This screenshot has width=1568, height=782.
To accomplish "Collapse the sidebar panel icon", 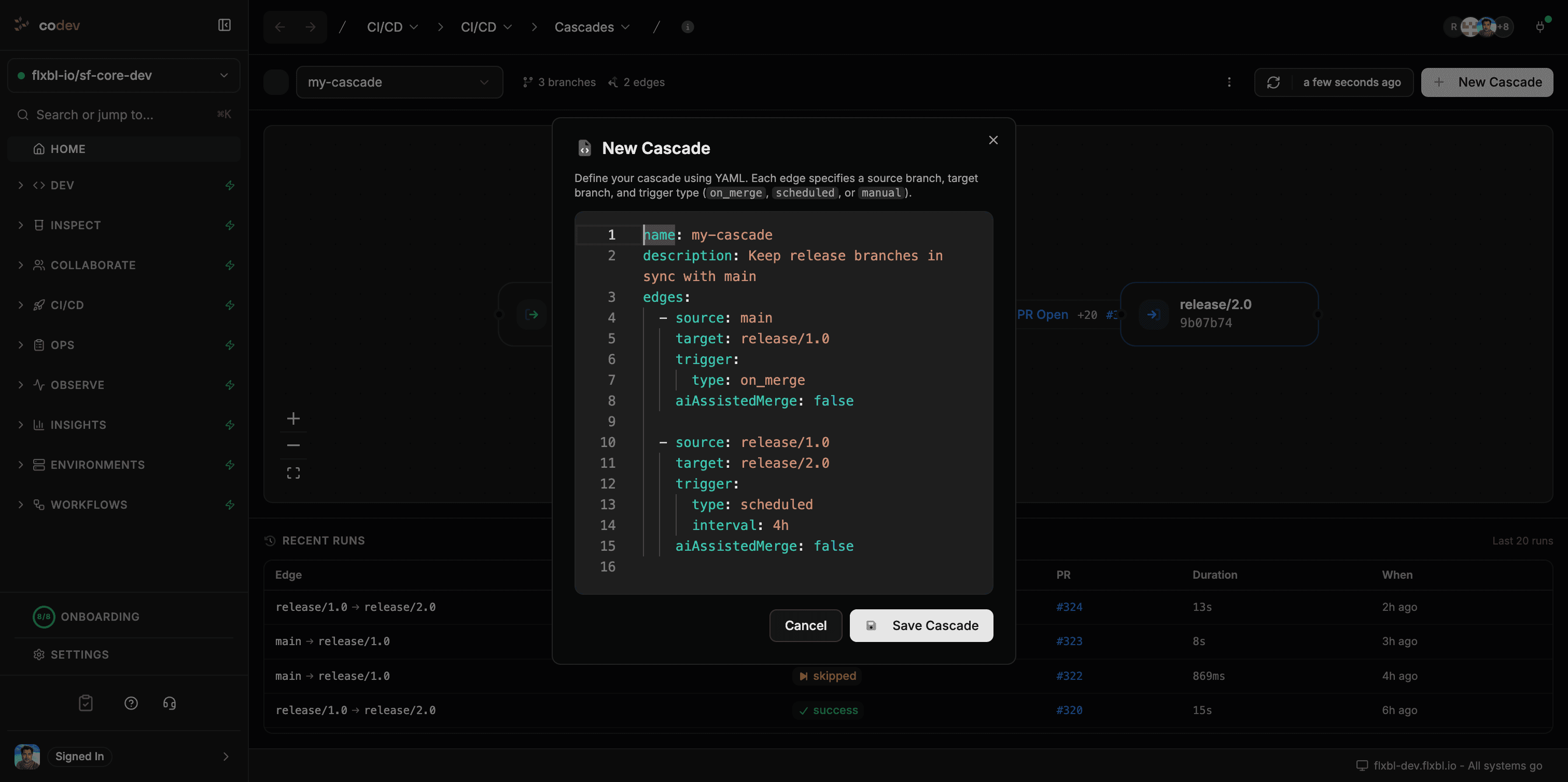I will pos(224,25).
